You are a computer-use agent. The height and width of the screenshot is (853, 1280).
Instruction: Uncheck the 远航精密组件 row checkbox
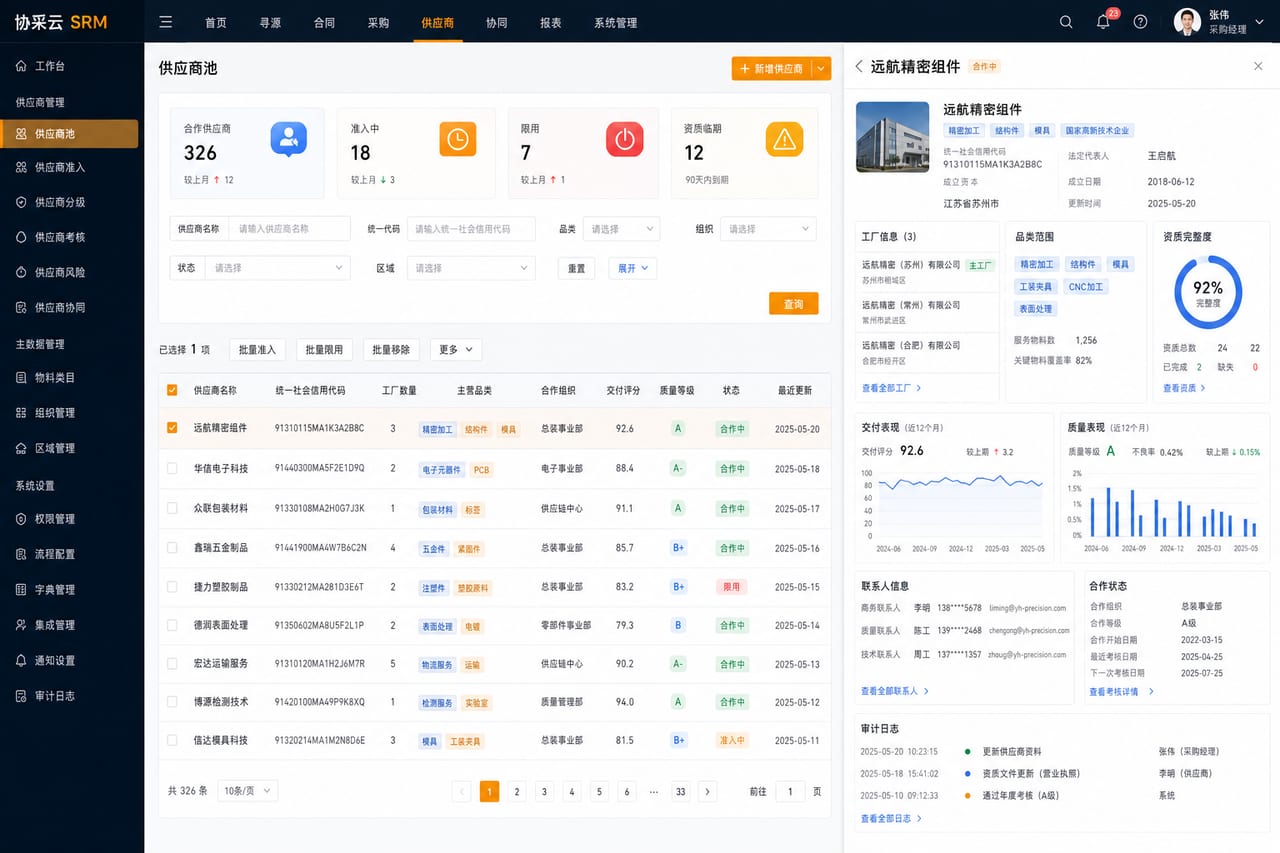172,428
